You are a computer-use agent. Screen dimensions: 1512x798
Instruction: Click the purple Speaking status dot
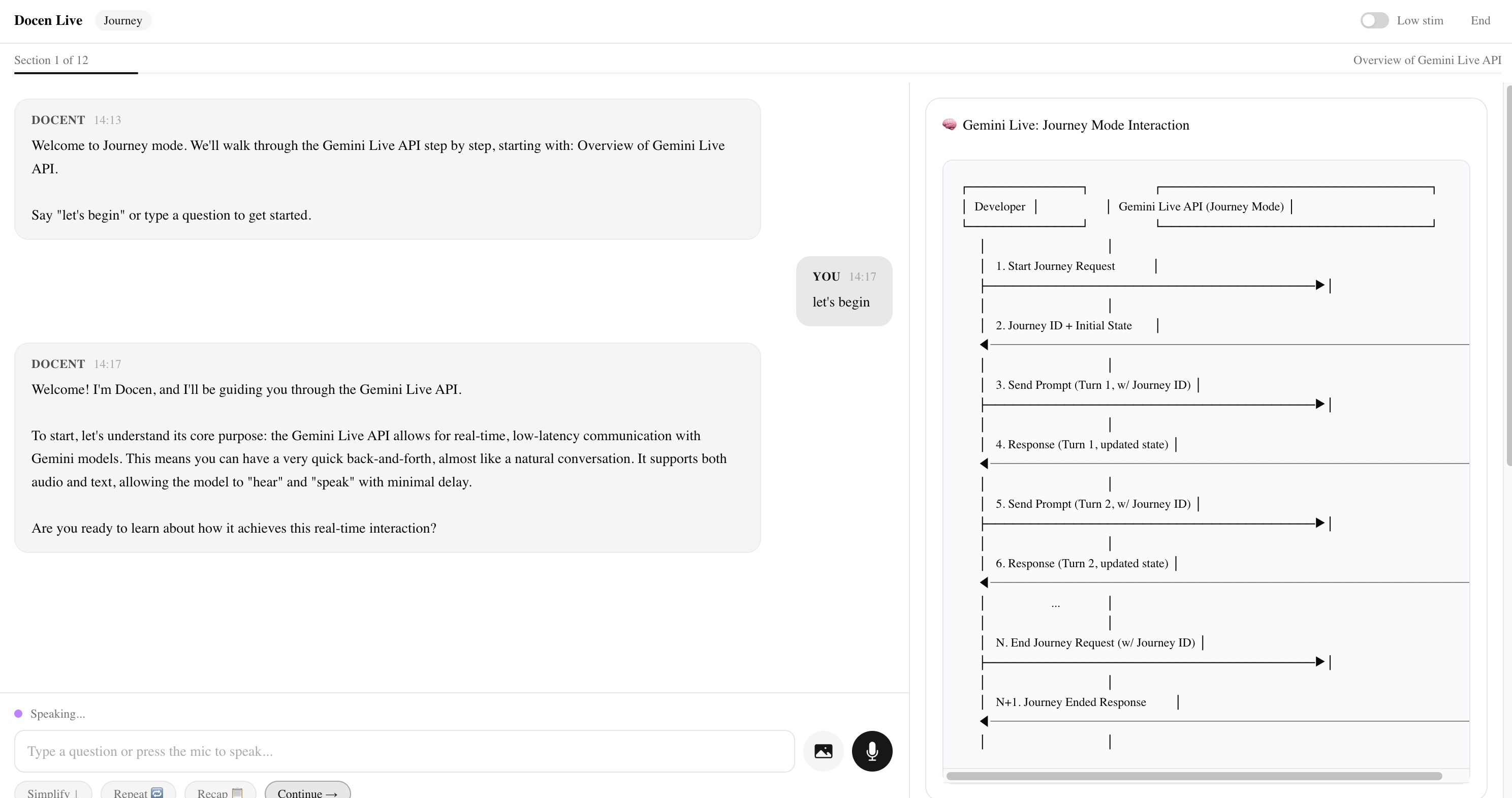tap(18, 714)
